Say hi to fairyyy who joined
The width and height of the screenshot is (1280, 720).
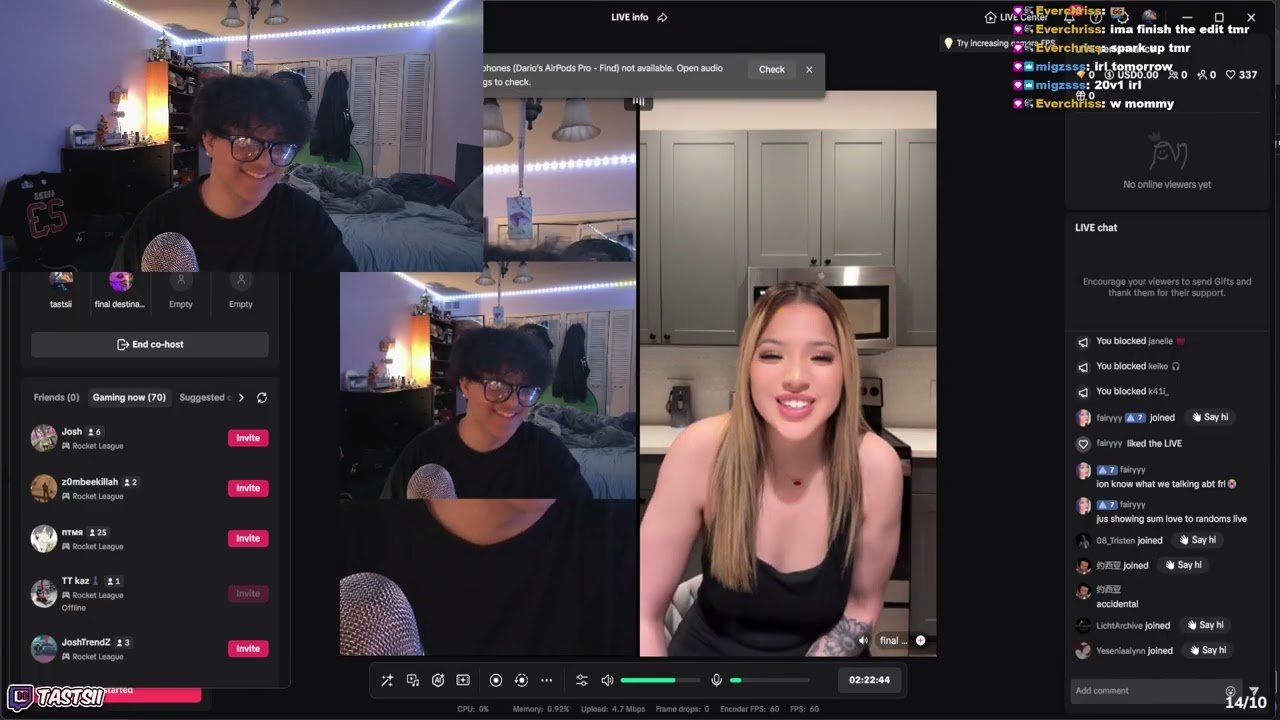[1209, 417]
